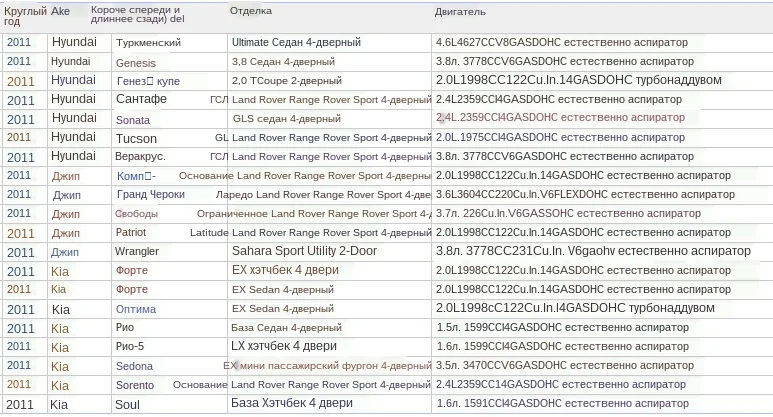
Task: Select the '2.0L.1975CCI4GASDOHC' engine cell
Action: coord(560,138)
